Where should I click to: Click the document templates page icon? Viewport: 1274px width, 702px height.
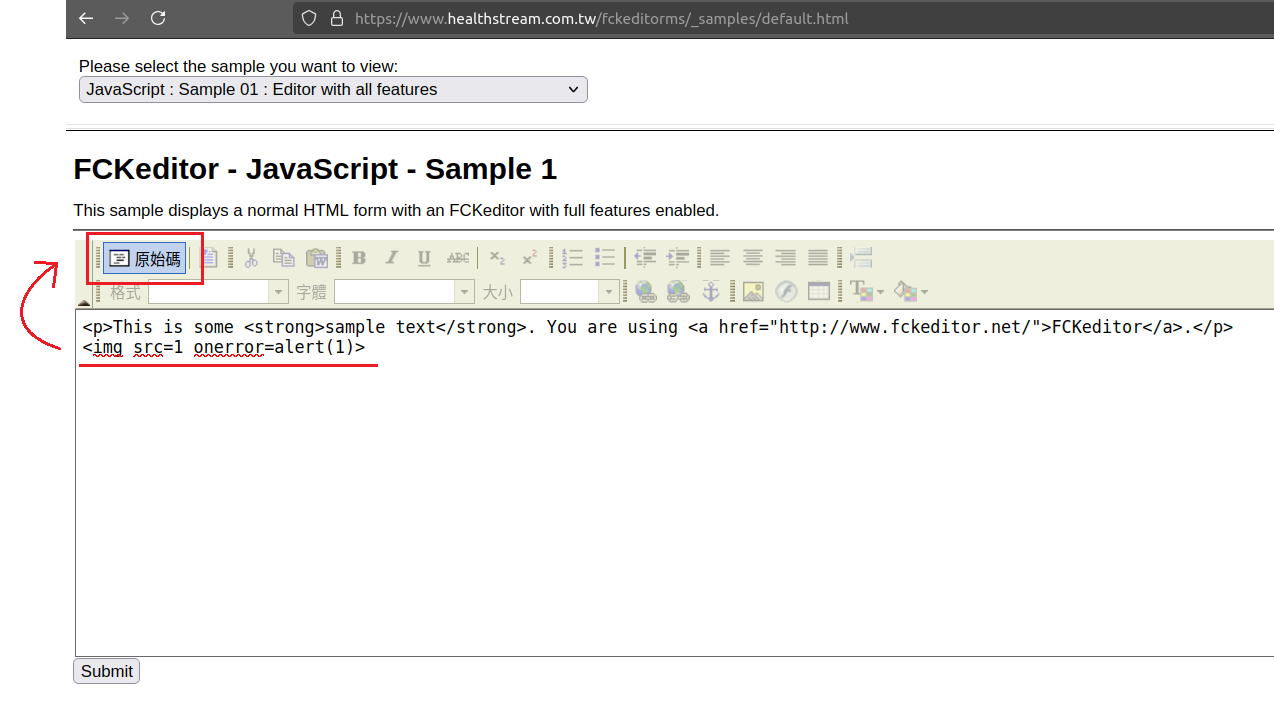pos(210,258)
